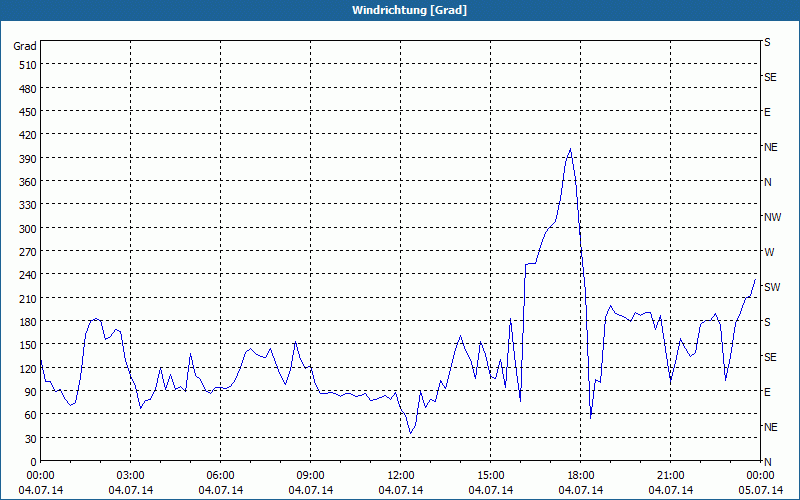The width and height of the screenshot is (800, 500).
Task: Click the lowest dip of the blue curve after 12:00
Action: click(x=410, y=433)
